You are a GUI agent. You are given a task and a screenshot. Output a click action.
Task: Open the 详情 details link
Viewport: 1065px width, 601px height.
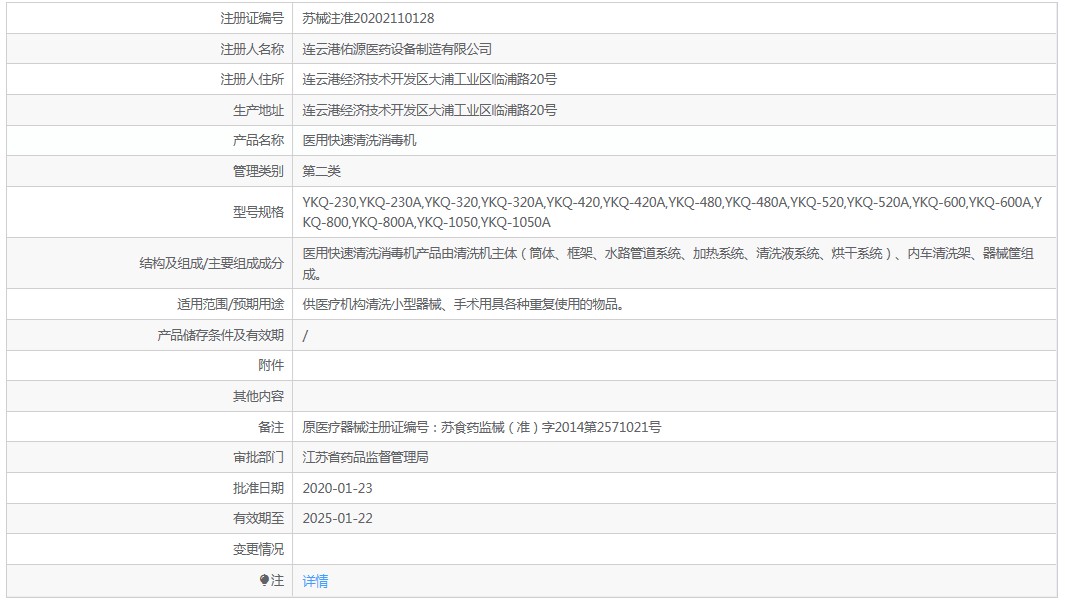click(315, 581)
